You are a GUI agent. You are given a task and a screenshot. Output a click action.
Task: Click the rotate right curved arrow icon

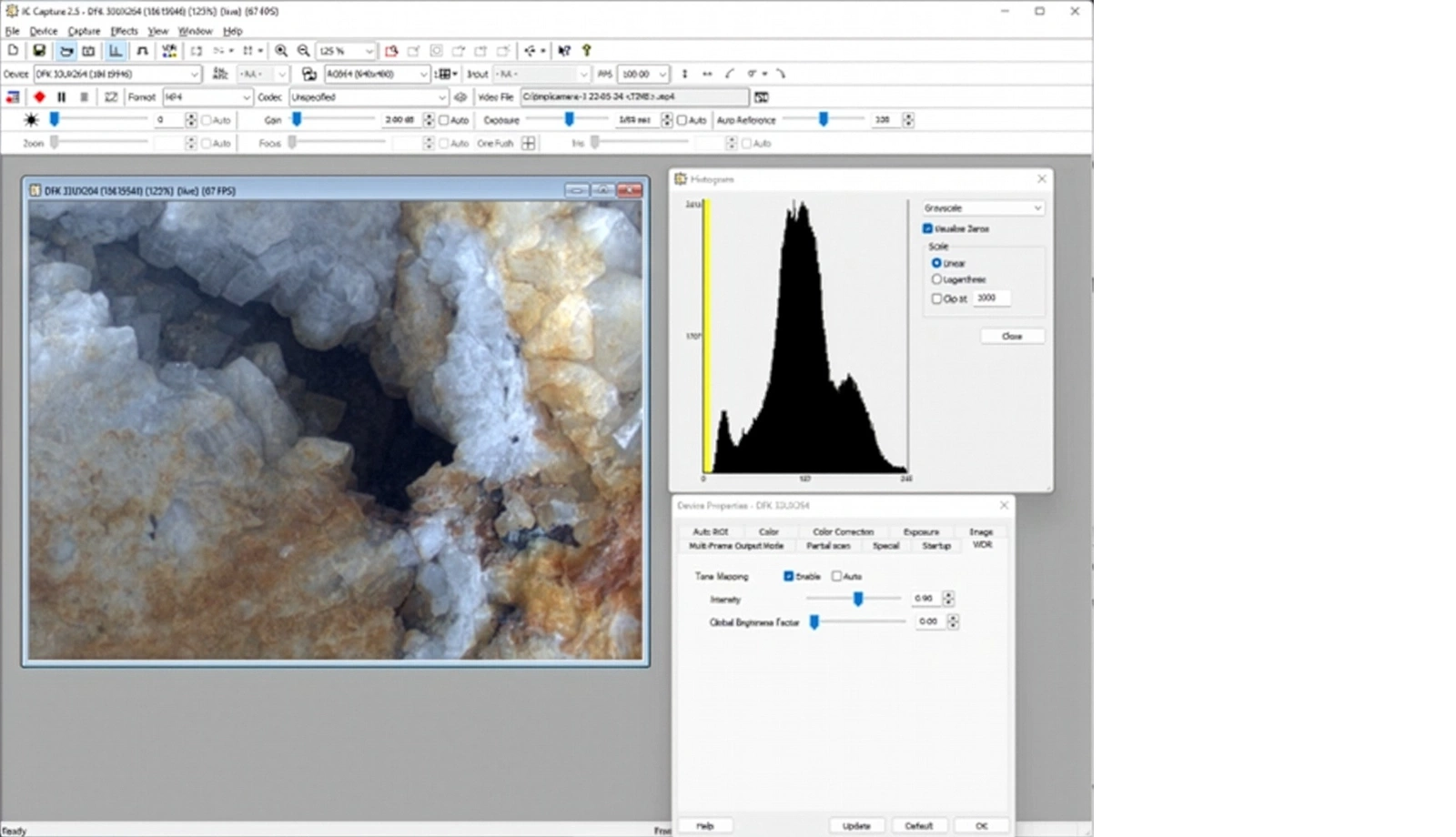[x=781, y=74]
